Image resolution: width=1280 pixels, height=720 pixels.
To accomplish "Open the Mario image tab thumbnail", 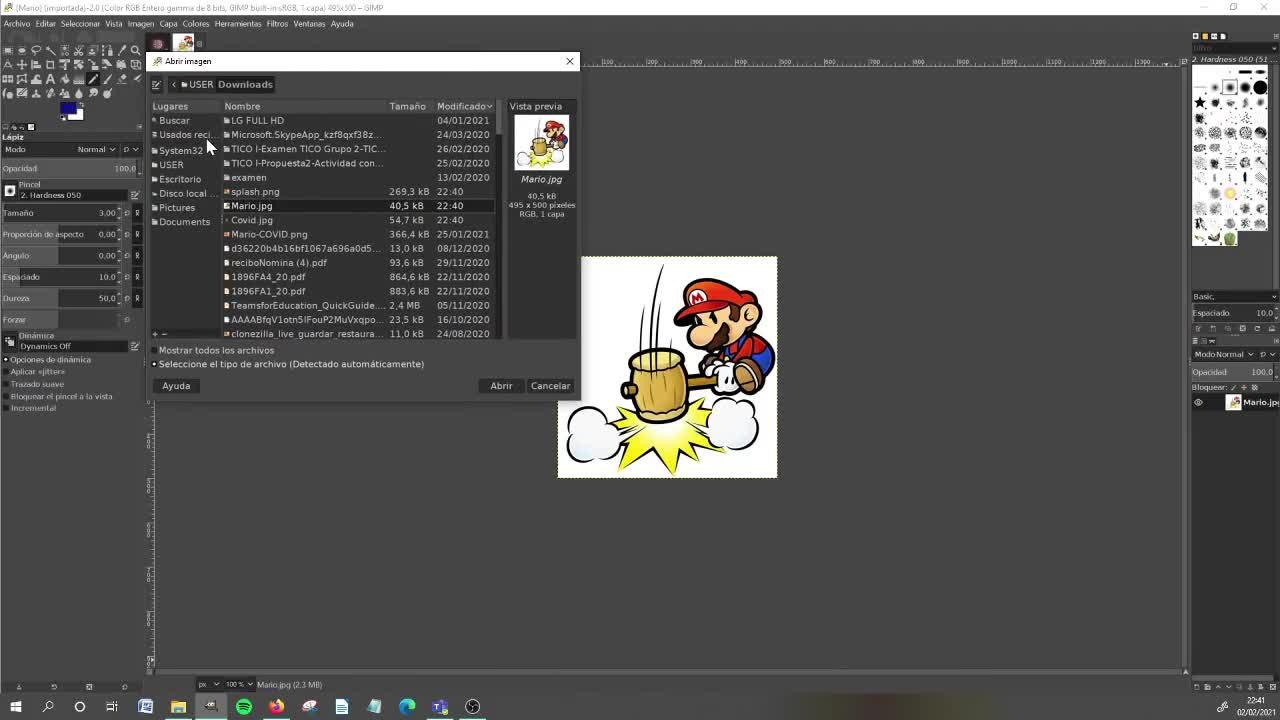I will point(185,43).
